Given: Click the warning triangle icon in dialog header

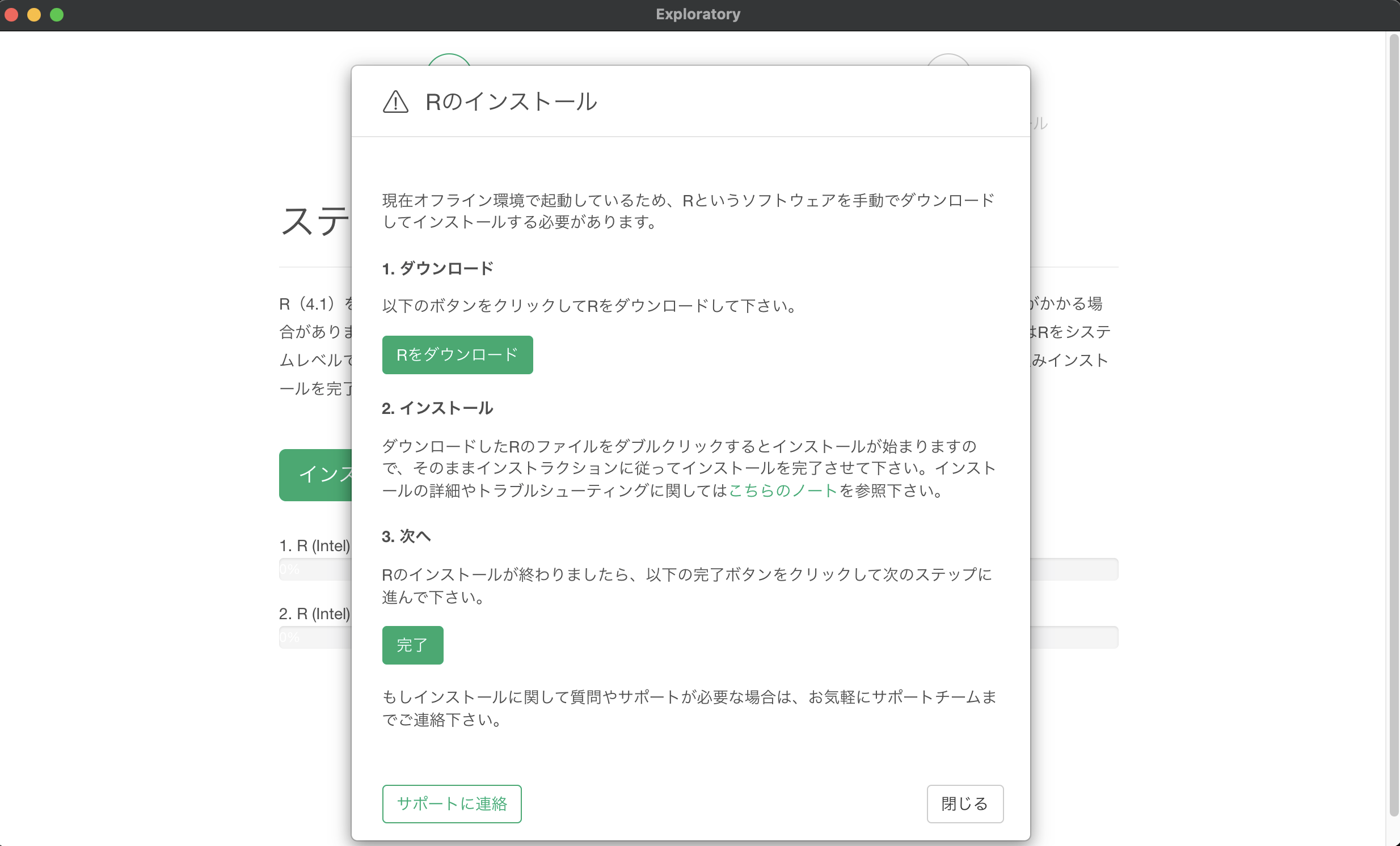Looking at the screenshot, I should pyautogui.click(x=395, y=102).
